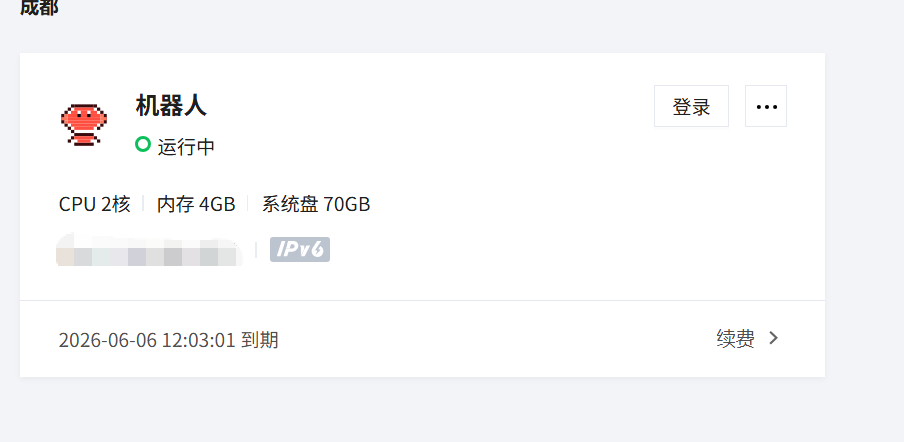Click the arrow chevron beside 续费
The height and width of the screenshot is (442, 904).
pyautogui.click(x=774, y=338)
